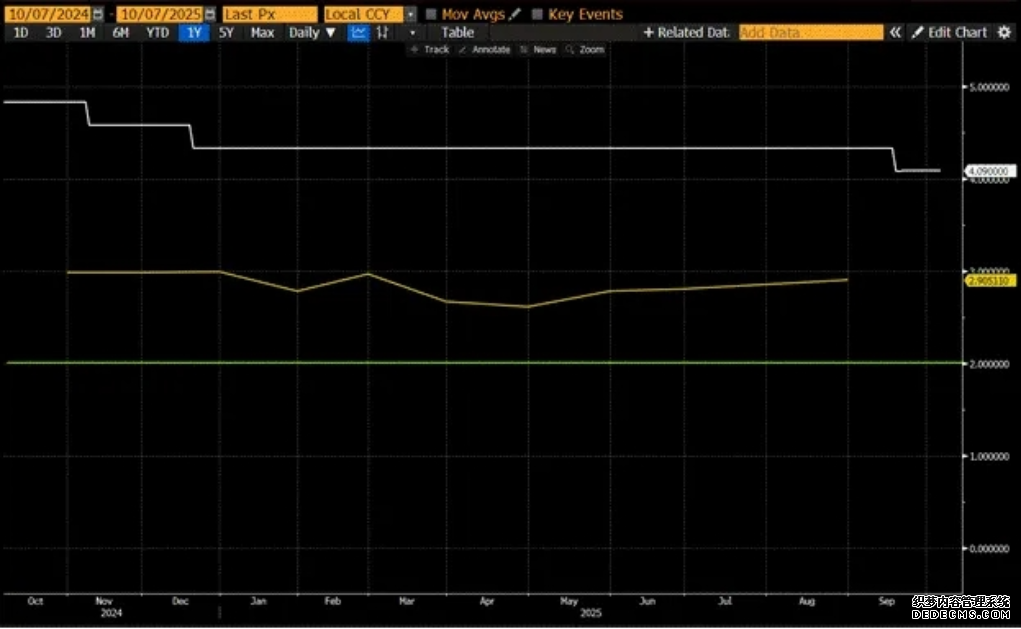Choose the 1M time range

[x=87, y=33]
